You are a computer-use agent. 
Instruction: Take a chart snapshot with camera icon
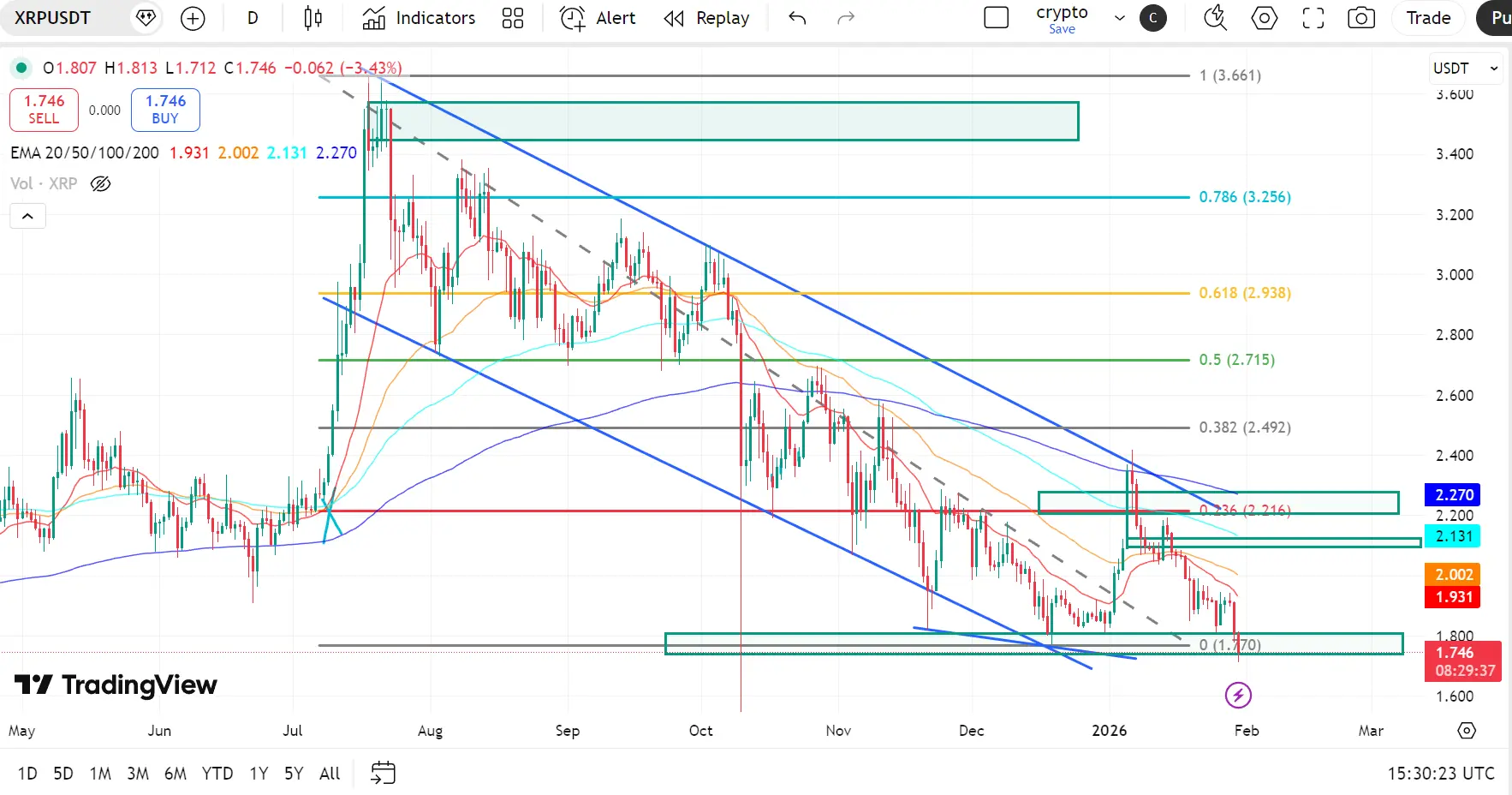pyautogui.click(x=1361, y=18)
